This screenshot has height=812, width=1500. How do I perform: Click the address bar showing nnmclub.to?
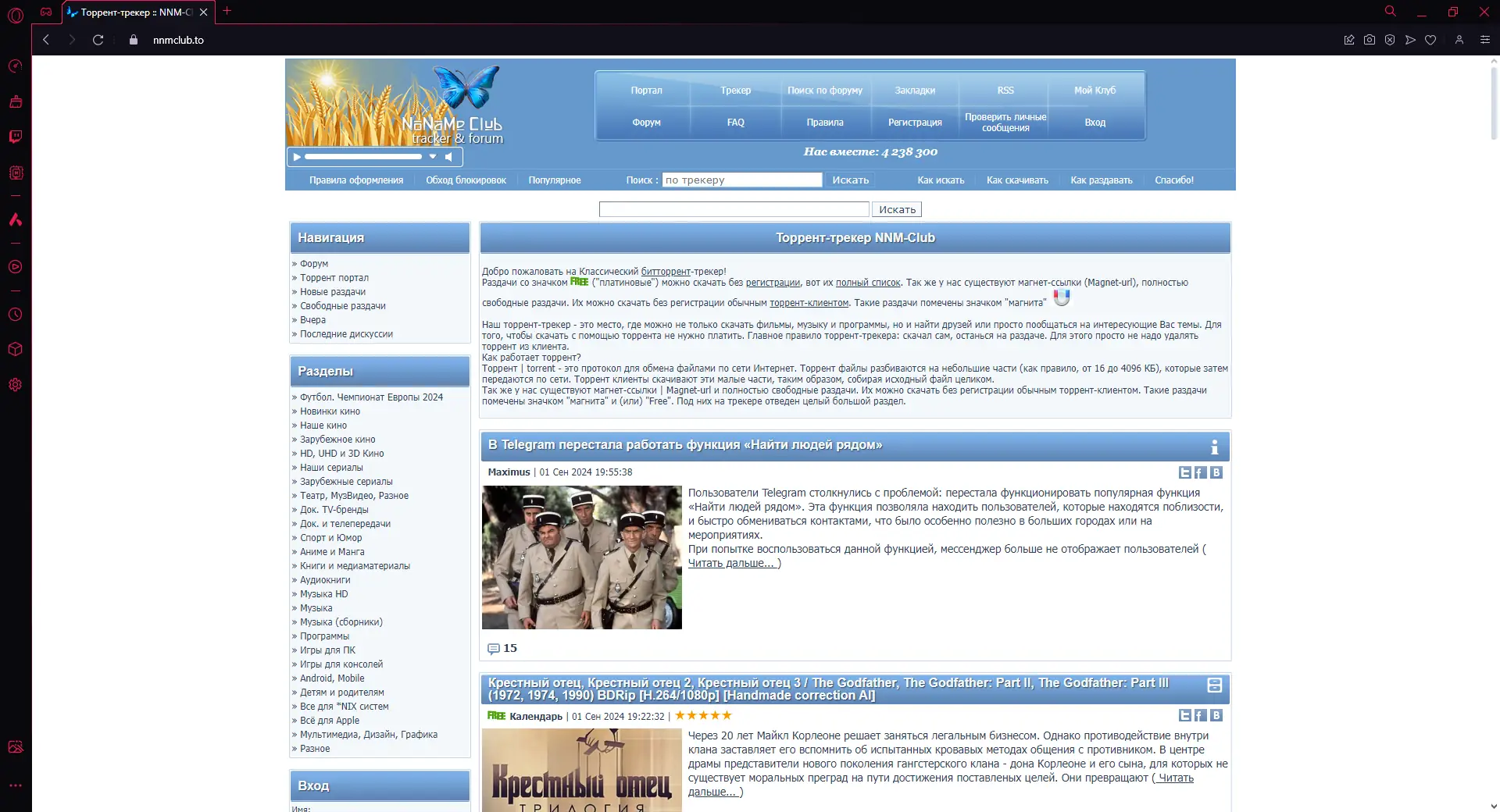[x=178, y=40]
